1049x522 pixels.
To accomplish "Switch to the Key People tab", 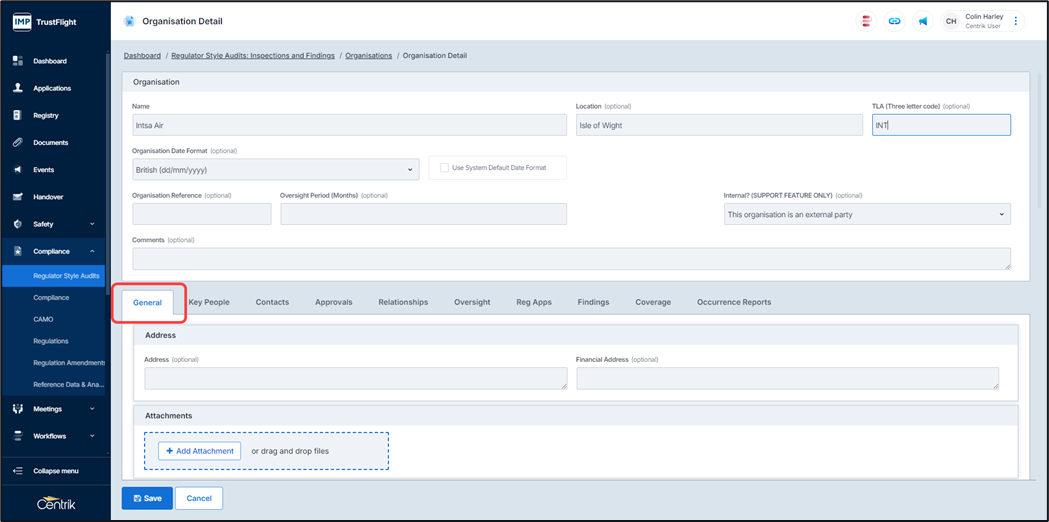I will pyautogui.click(x=209, y=302).
